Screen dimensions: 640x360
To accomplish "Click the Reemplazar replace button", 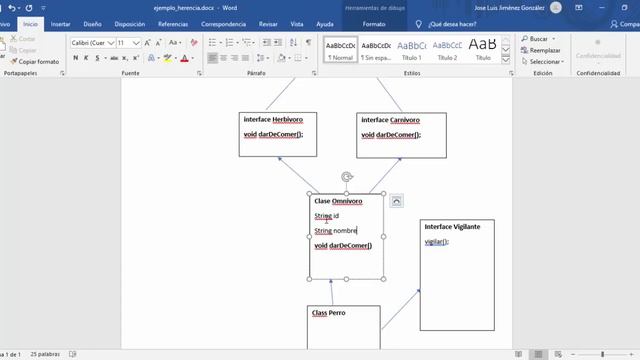I will [540, 50].
